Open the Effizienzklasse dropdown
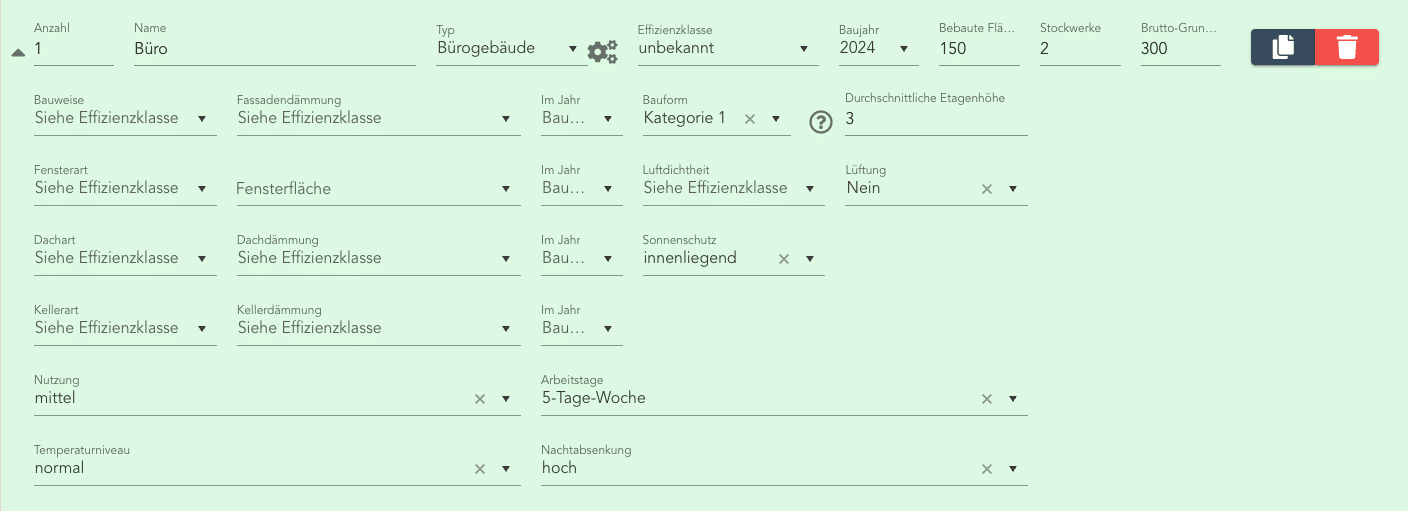This screenshot has width=1408, height=511. click(804, 49)
